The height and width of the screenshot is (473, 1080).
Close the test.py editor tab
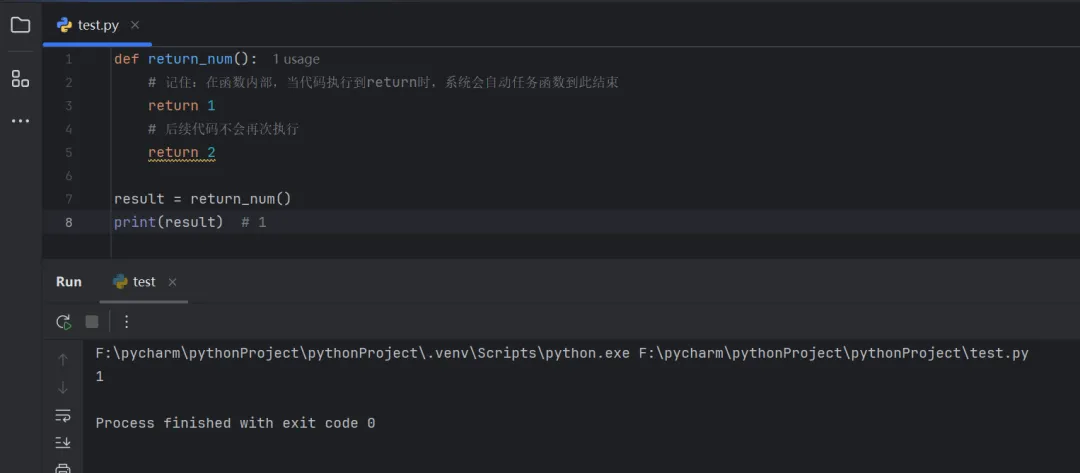click(135, 25)
